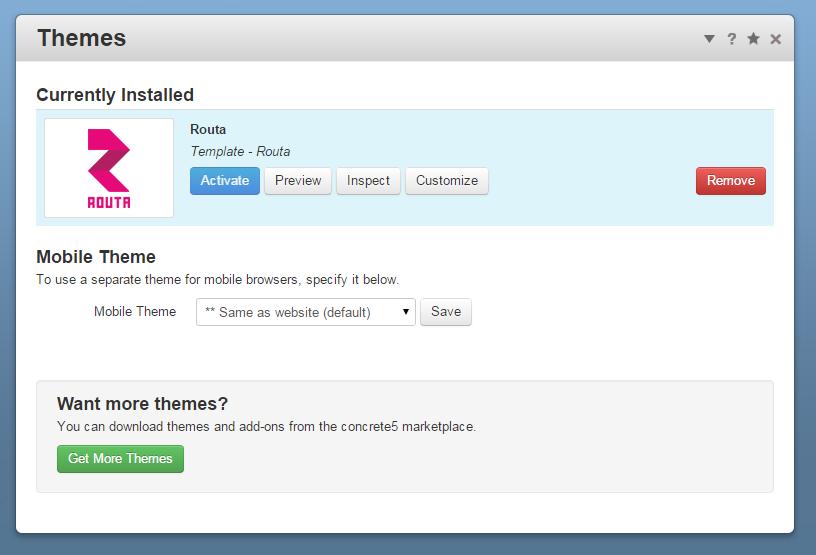816x555 pixels.
Task: Save the mobile theme setting
Action: pos(445,312)
